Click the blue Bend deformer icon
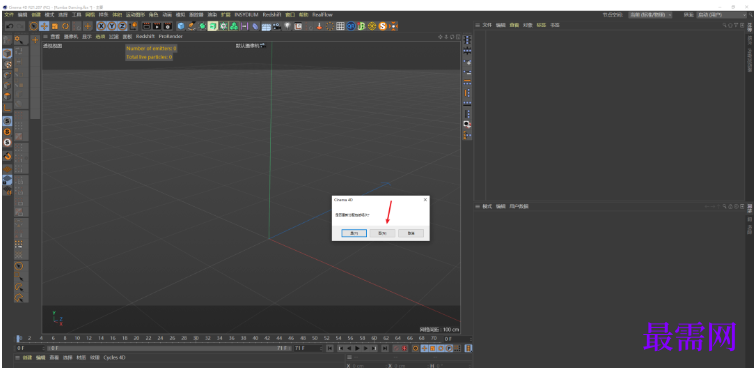Image resolution: width=755 pixels, height=368 pixels. [255, 26]
